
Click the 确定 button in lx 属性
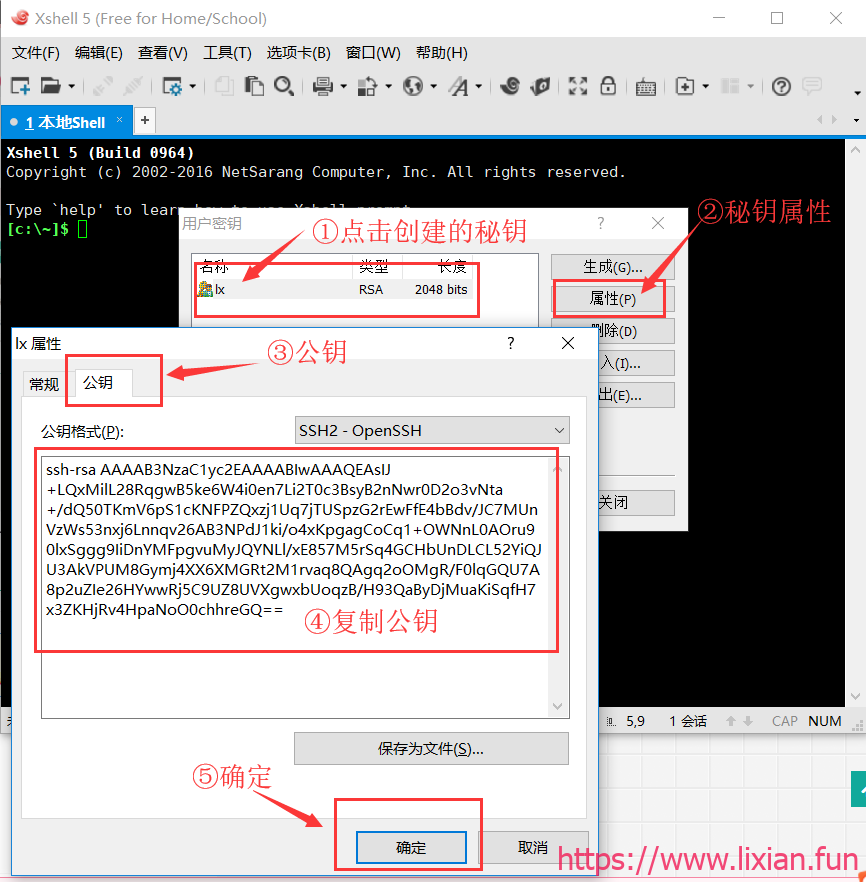[411, 848]
